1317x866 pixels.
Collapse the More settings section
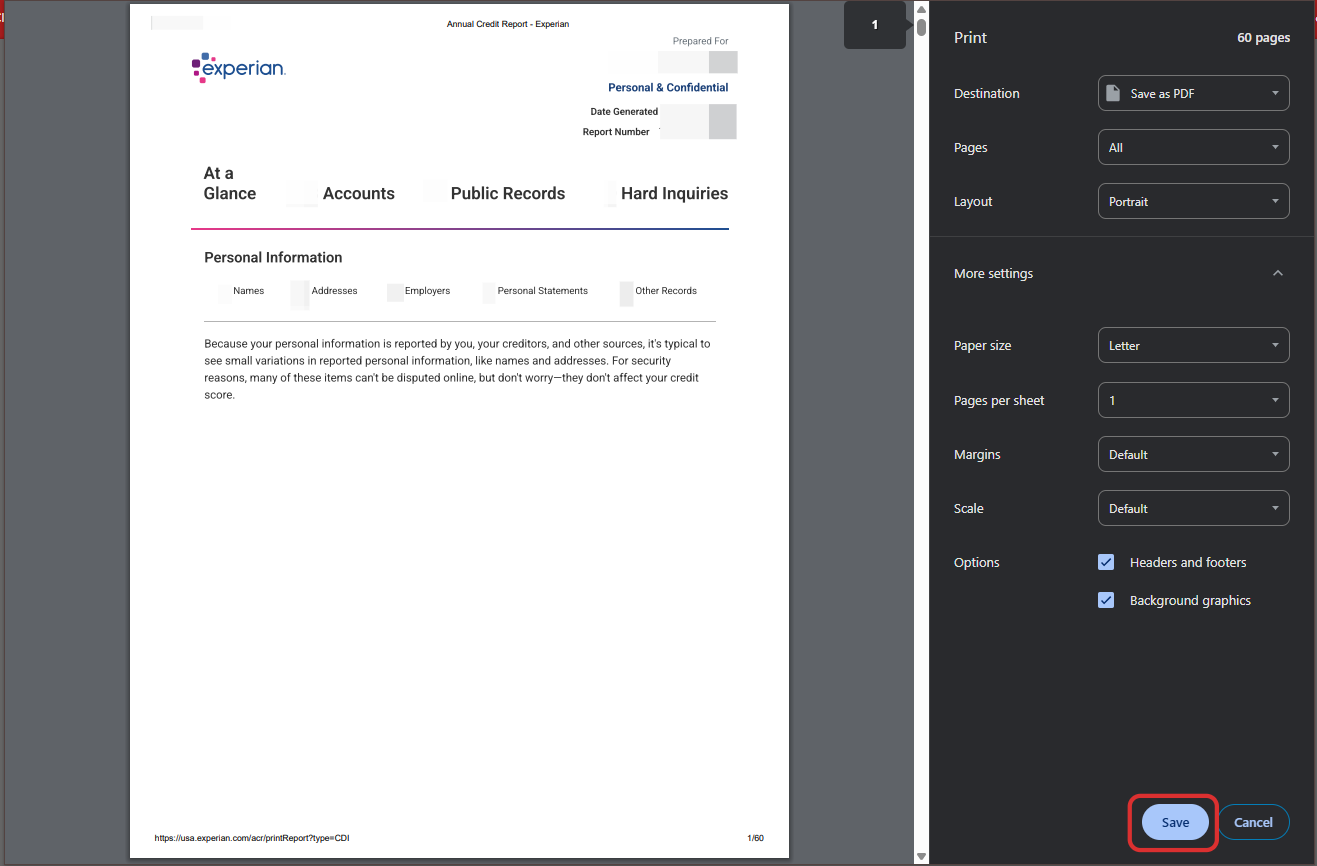pyautogui.click(x=1277, y=273)
